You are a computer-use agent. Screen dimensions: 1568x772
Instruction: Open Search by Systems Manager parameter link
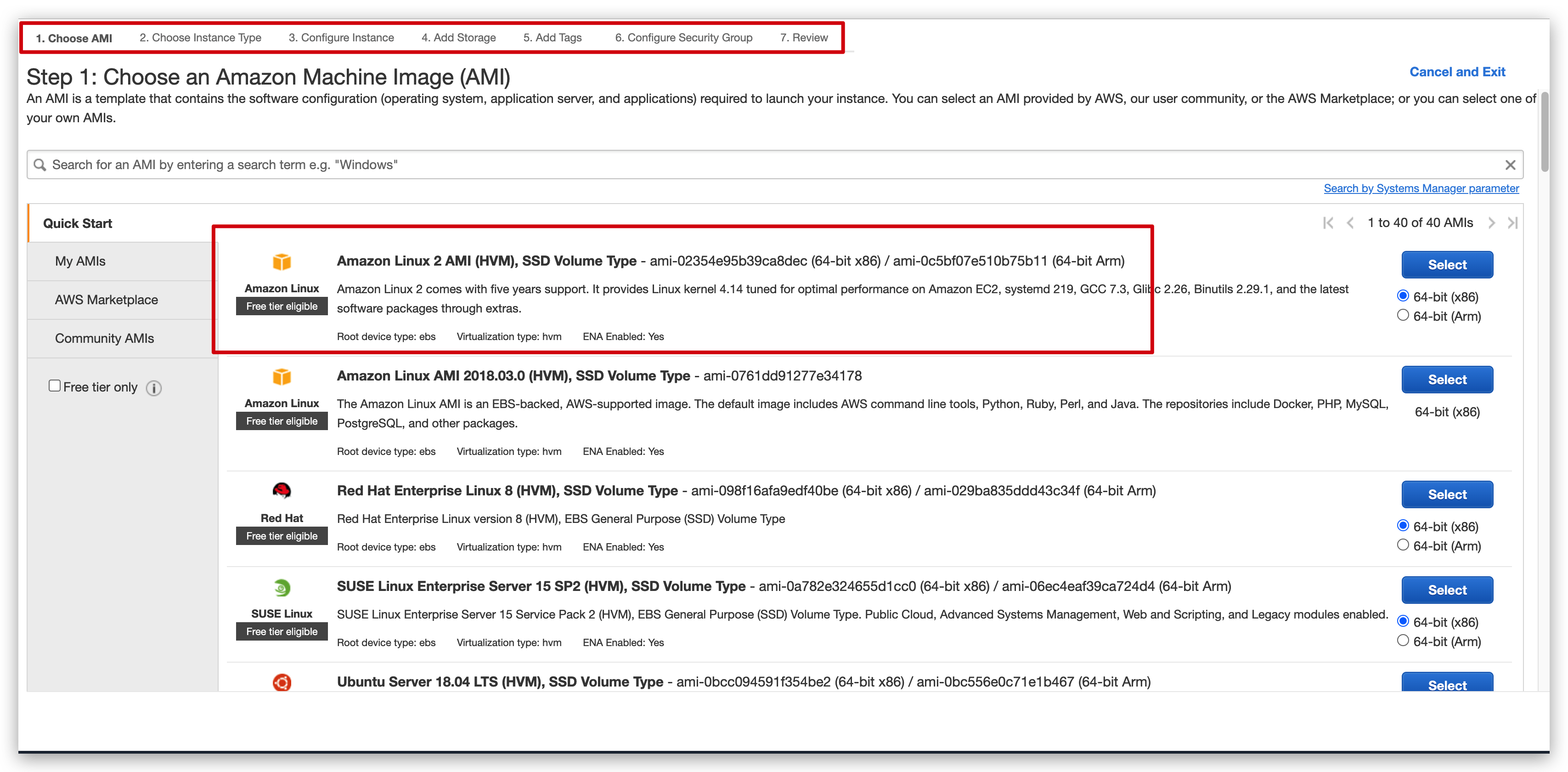[1421, 189]
